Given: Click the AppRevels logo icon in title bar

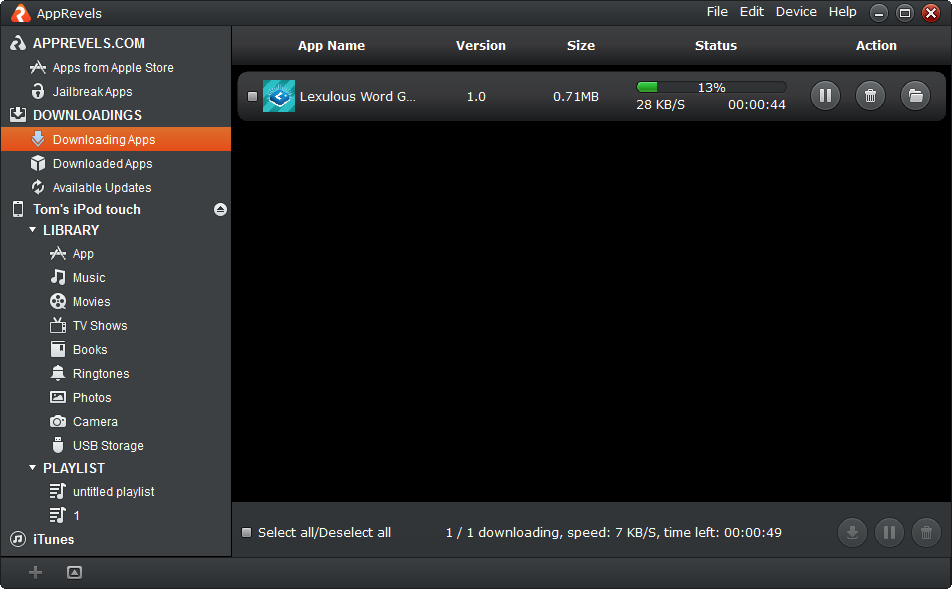Looking at the screenshot, I should click(21, 13).
